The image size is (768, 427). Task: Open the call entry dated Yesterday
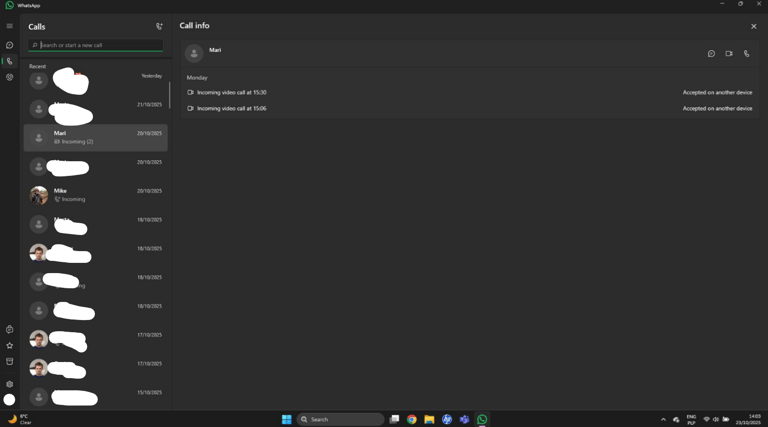coord(96,80)
